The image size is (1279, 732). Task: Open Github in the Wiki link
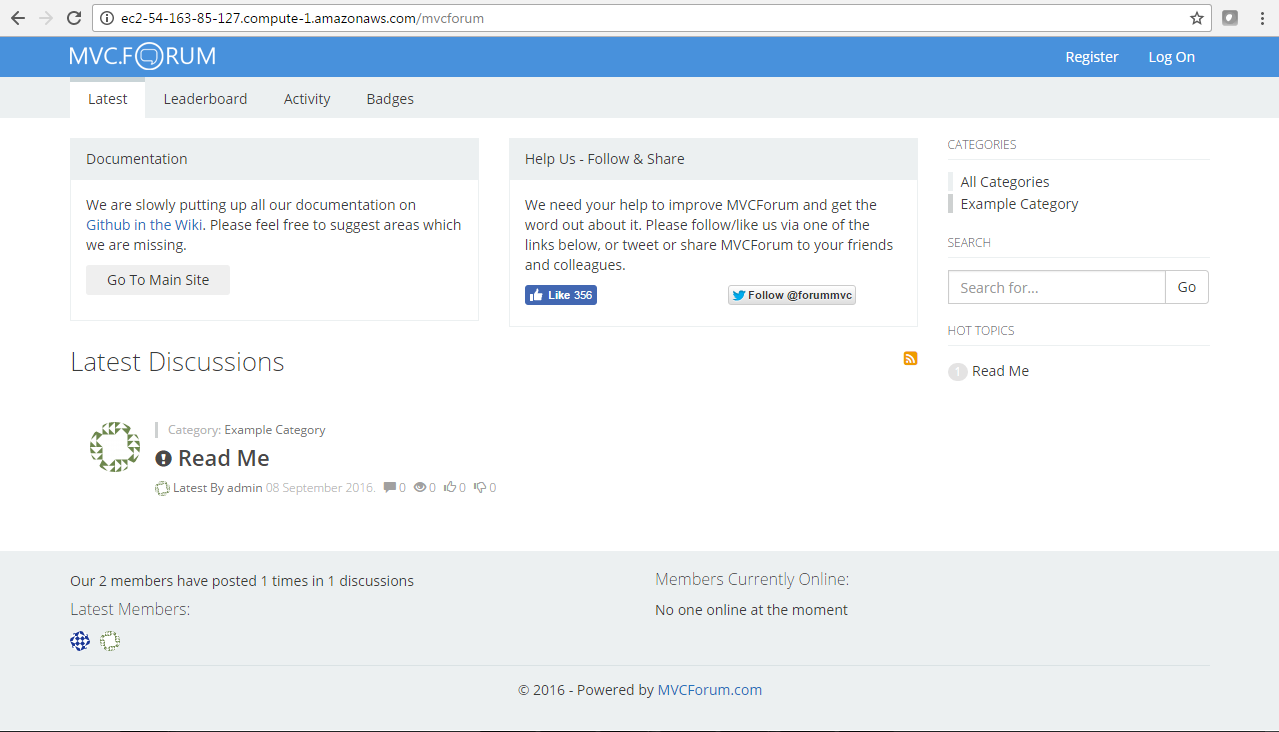[145, 225]
